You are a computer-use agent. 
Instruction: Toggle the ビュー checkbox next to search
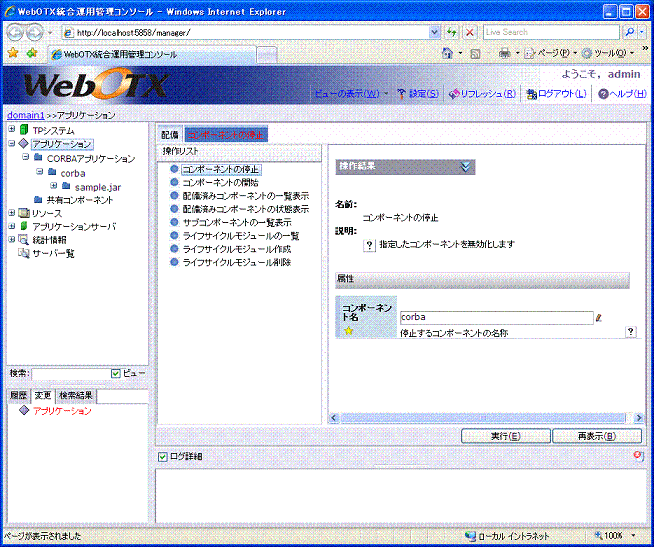point(116,373)
